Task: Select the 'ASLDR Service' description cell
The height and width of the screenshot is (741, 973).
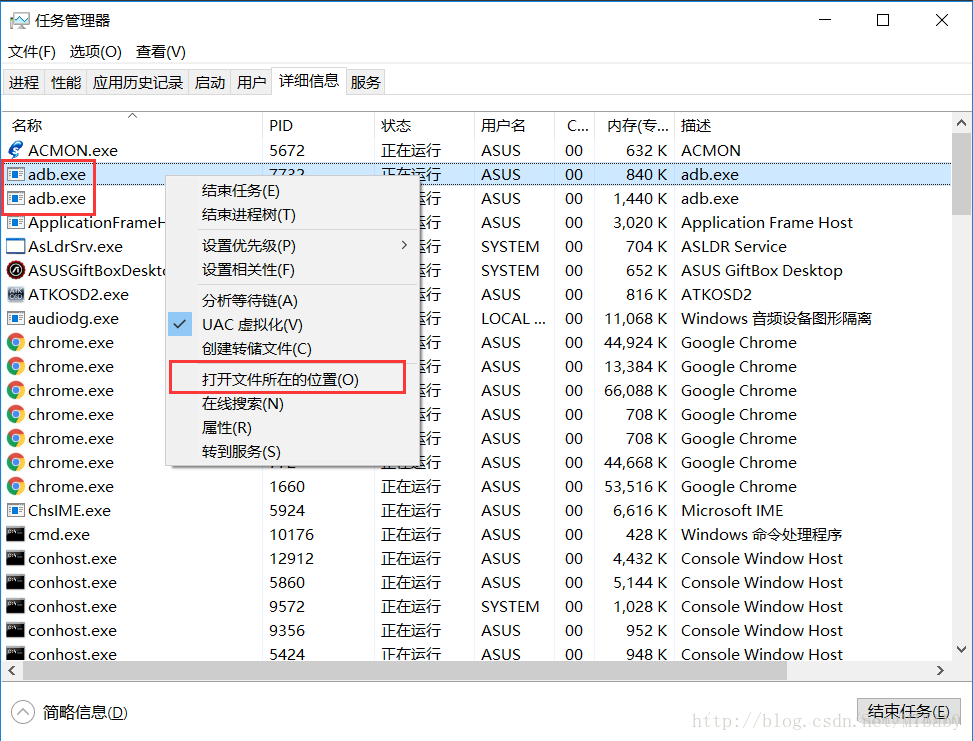Action: pyautogui.click(x=733, y=246)
